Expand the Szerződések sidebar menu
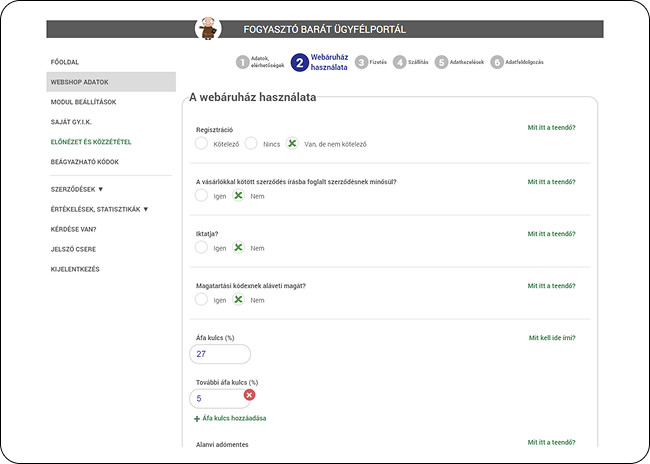650x464 pixels. click(x=77, y=188)
